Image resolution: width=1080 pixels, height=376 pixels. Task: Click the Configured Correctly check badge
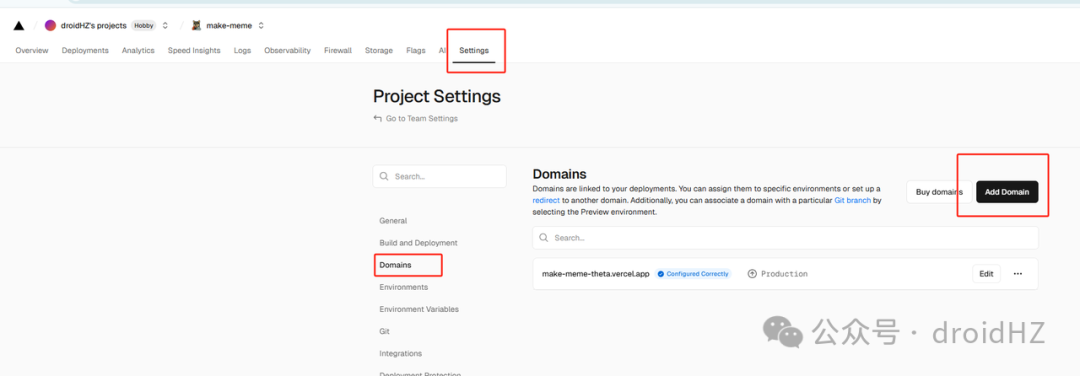(x=692, y=273)
